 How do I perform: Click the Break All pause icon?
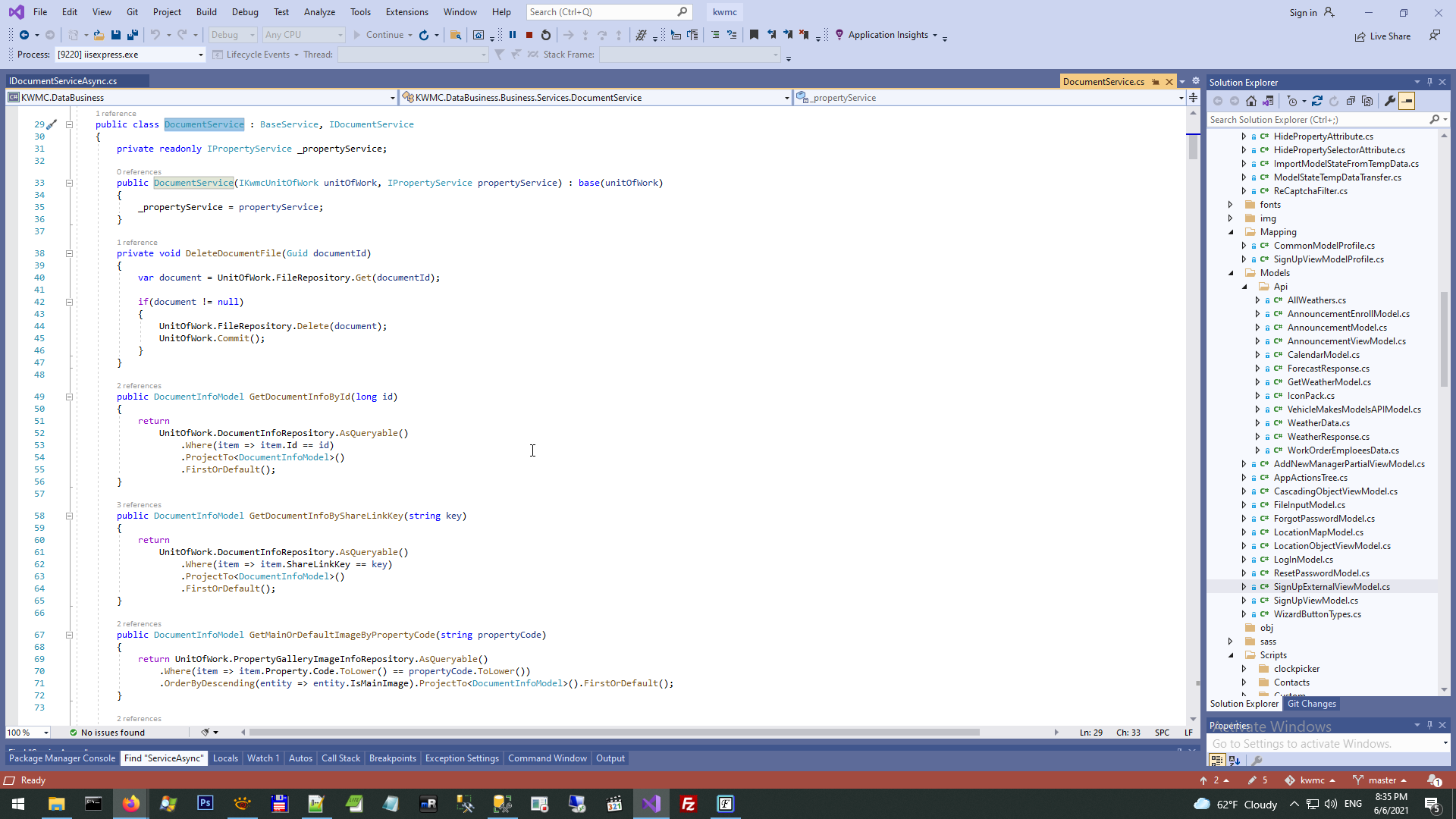click(x=513, y=35)
